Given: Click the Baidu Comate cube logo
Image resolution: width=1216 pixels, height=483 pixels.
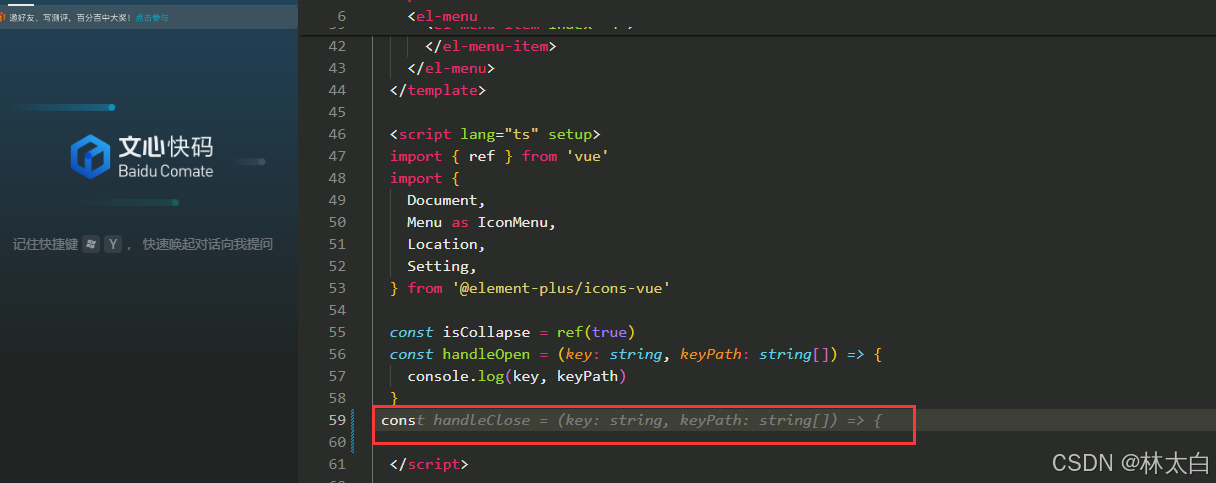Looking at the screenshot, I should (90, 157).
